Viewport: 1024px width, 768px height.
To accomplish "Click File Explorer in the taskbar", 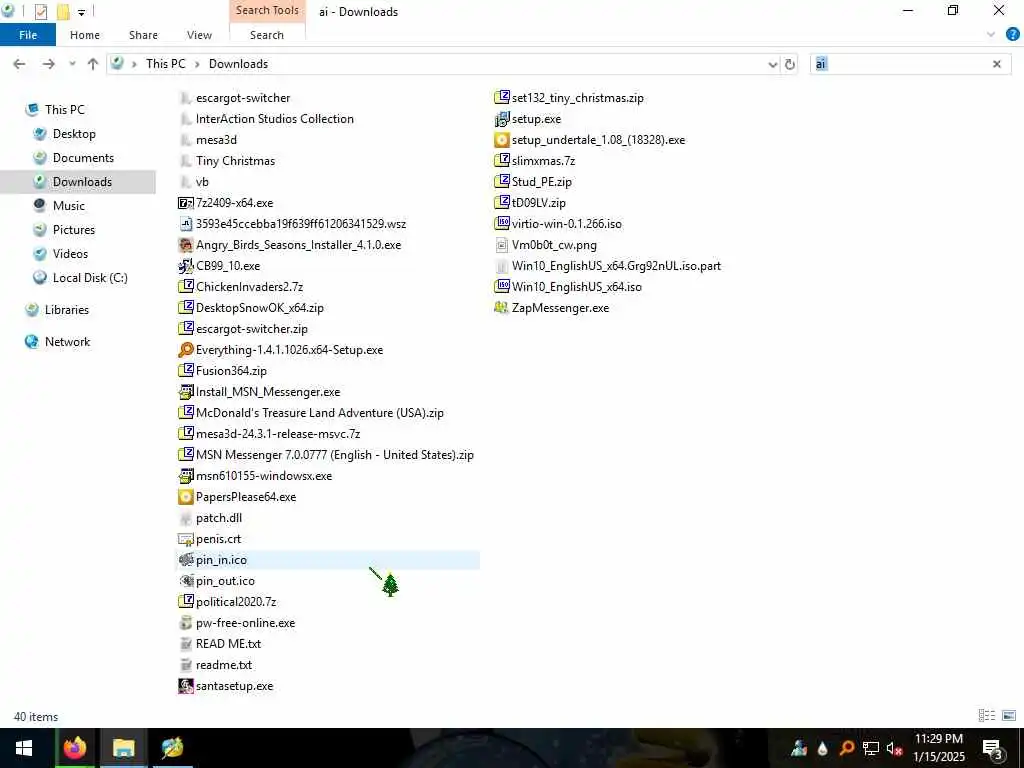I will click(123, 748).
